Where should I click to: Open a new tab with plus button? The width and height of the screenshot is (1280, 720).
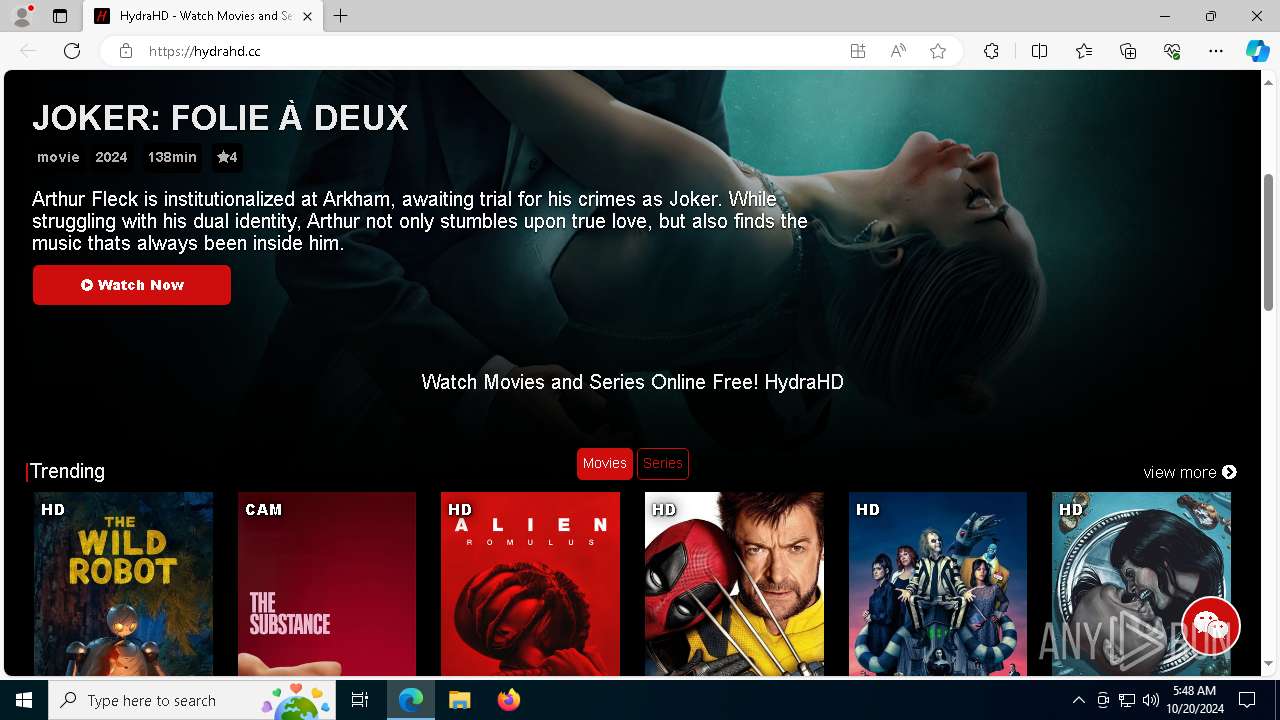pyautogui.click(x=341, y=16)
